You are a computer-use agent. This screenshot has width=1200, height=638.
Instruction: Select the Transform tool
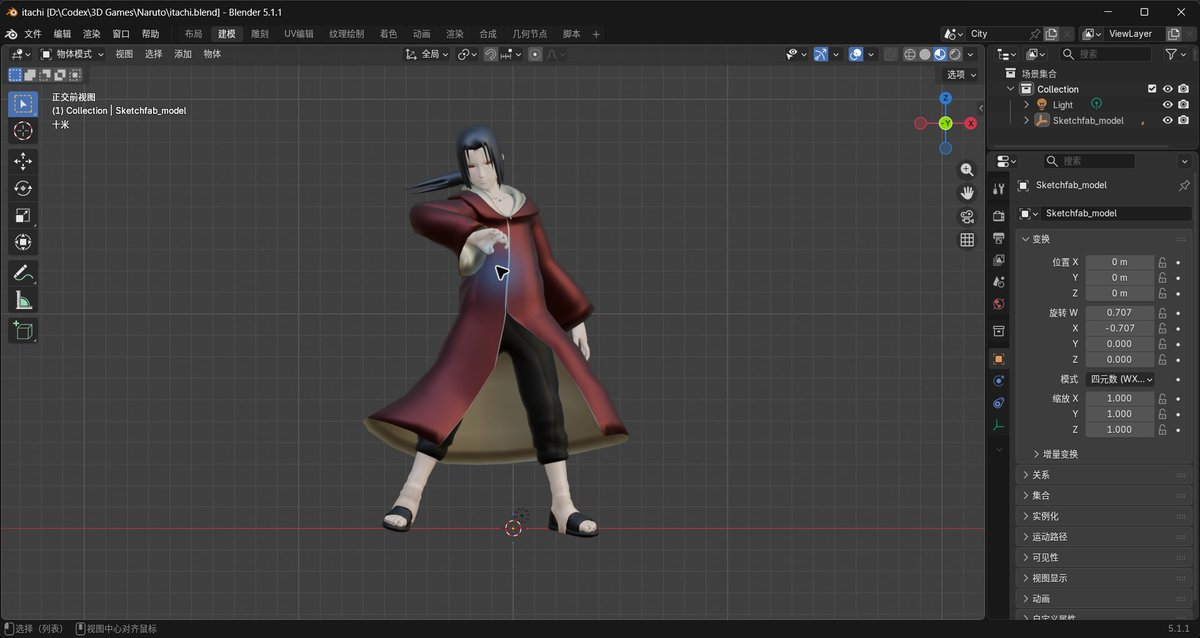[23, 242]
